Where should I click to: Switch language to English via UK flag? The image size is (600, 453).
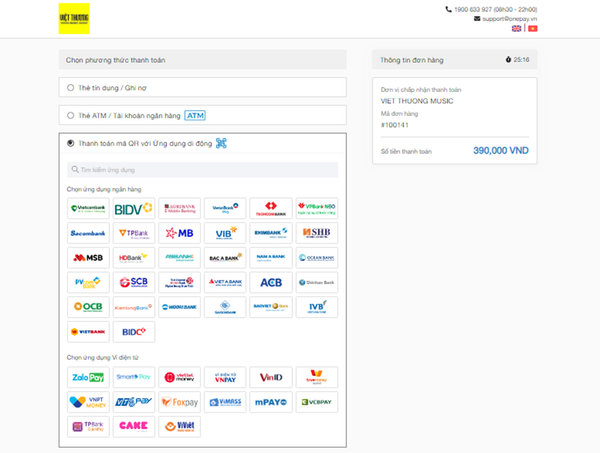tap(516, 28)
